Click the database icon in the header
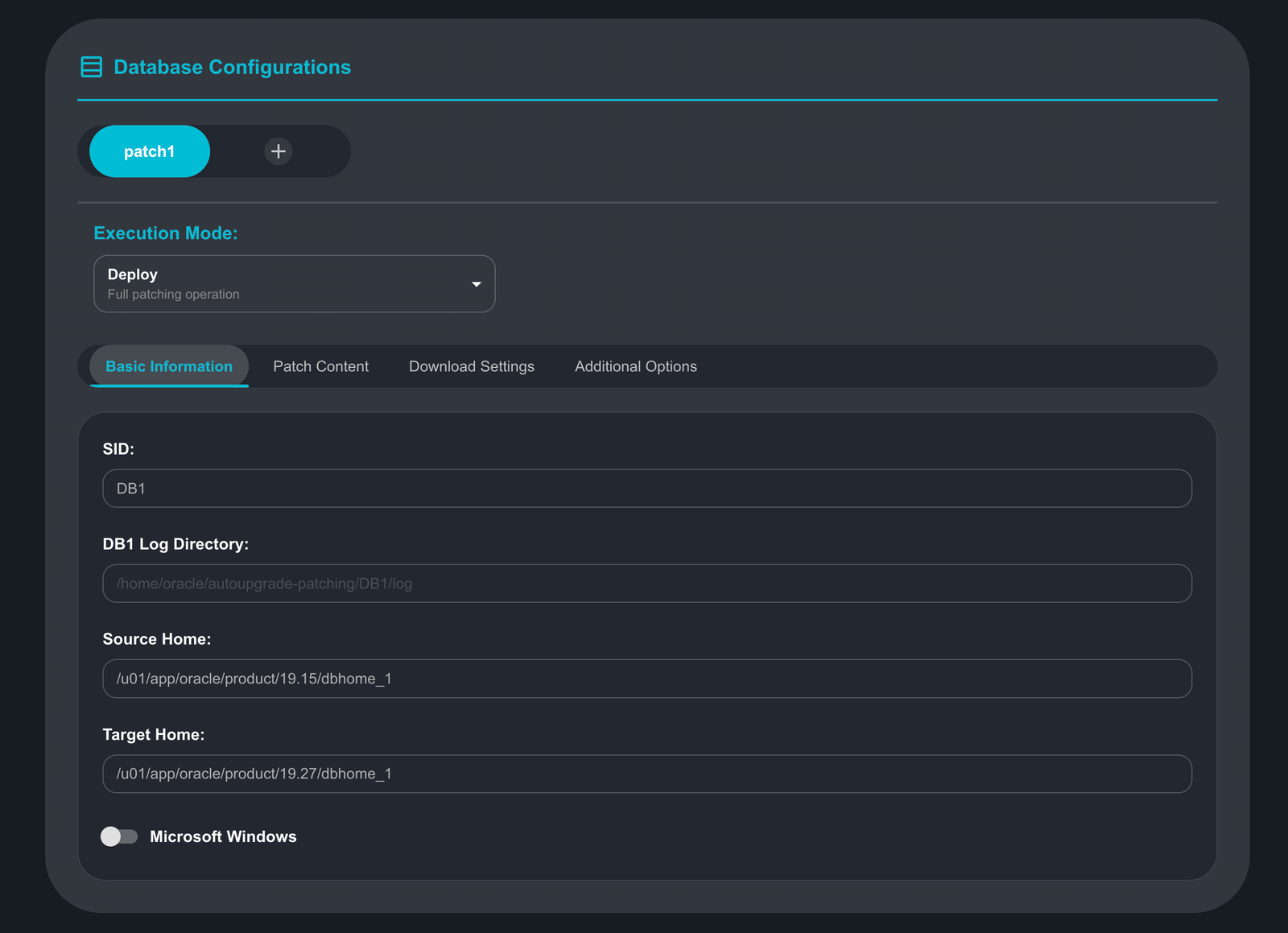 point(92,67)
